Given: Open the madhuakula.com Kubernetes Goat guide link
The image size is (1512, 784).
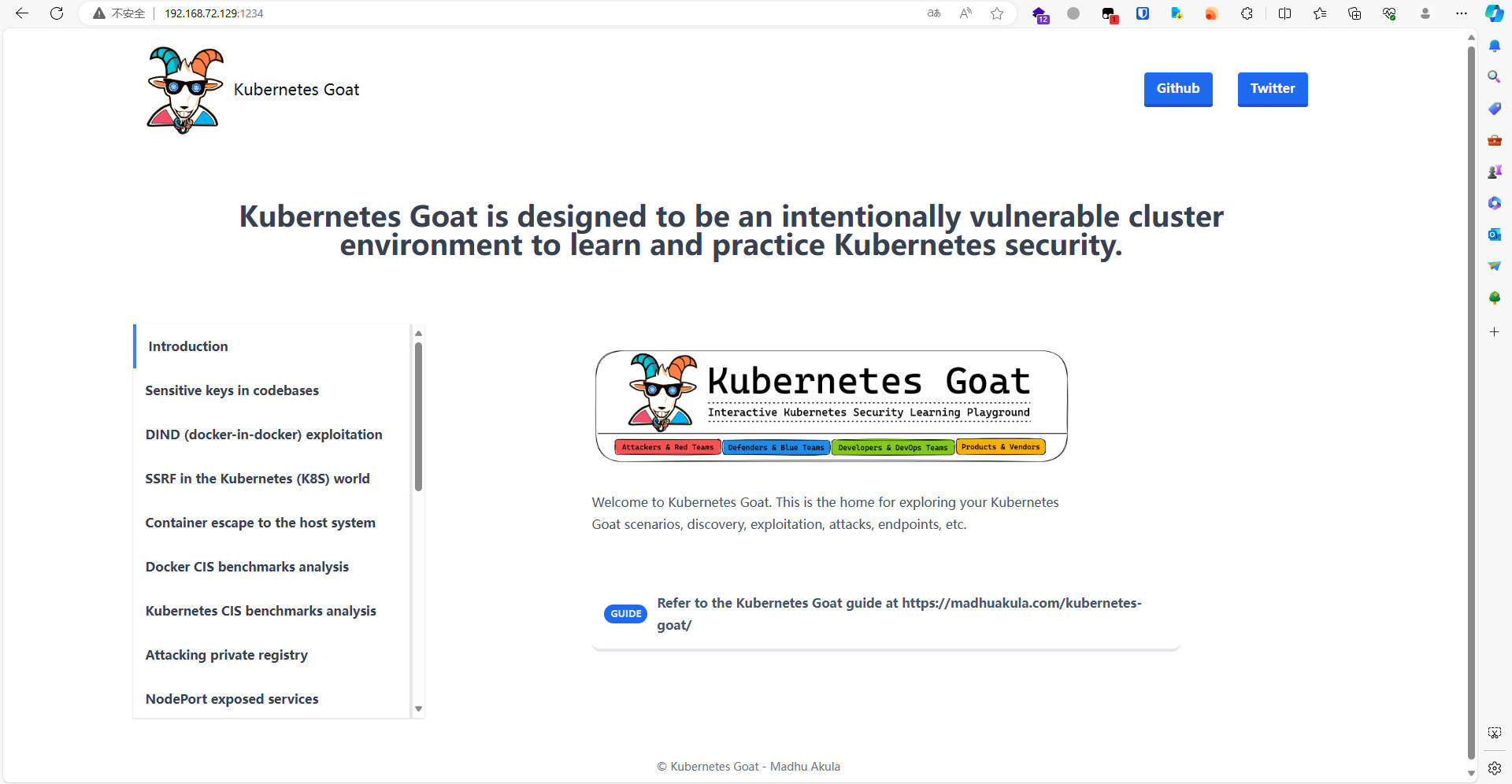Looking at the screenshot, I should coord(899,614).
